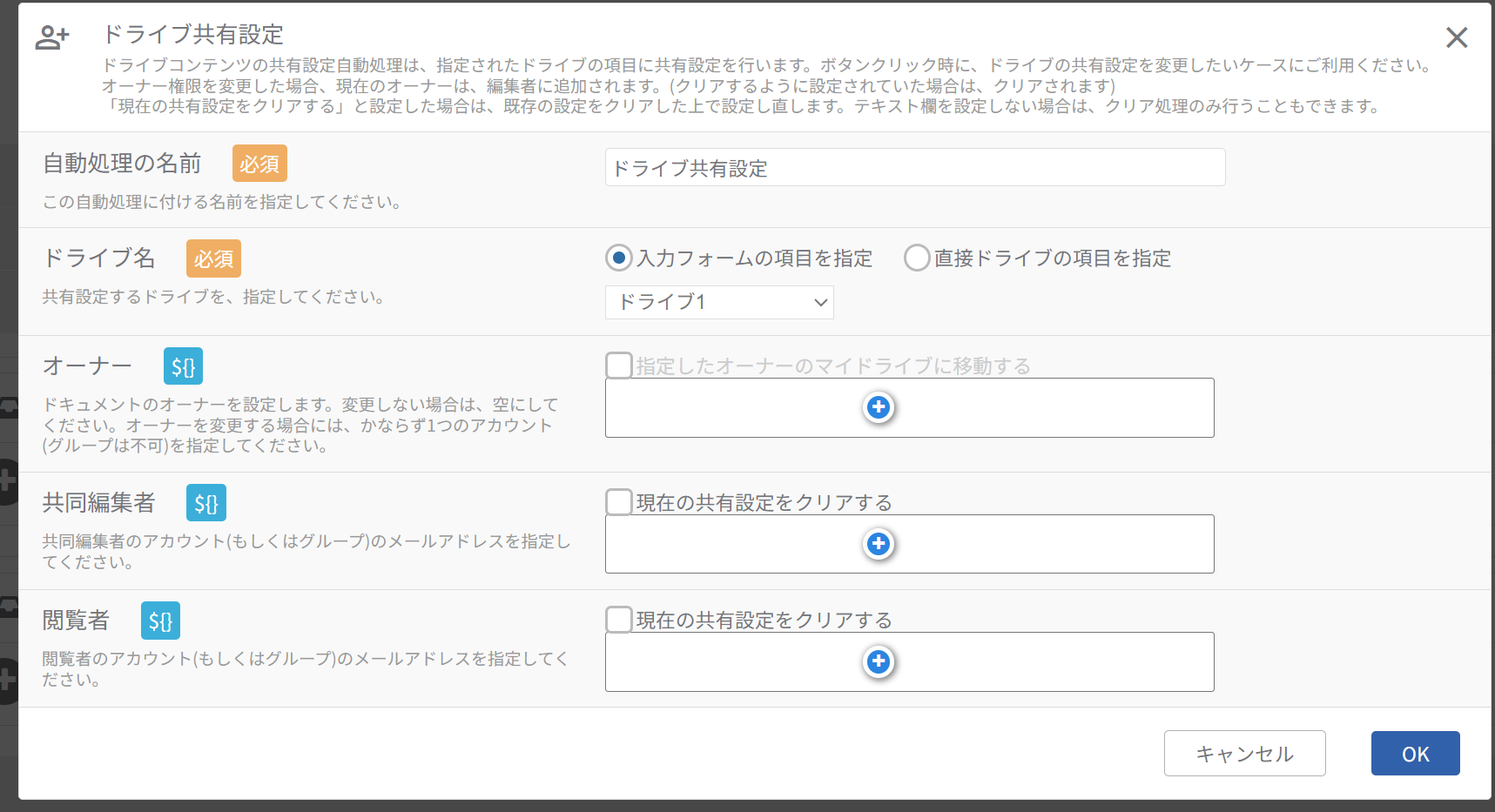Click the 共同編集者 label
The image size is (1495, 812).
(99, 502)
